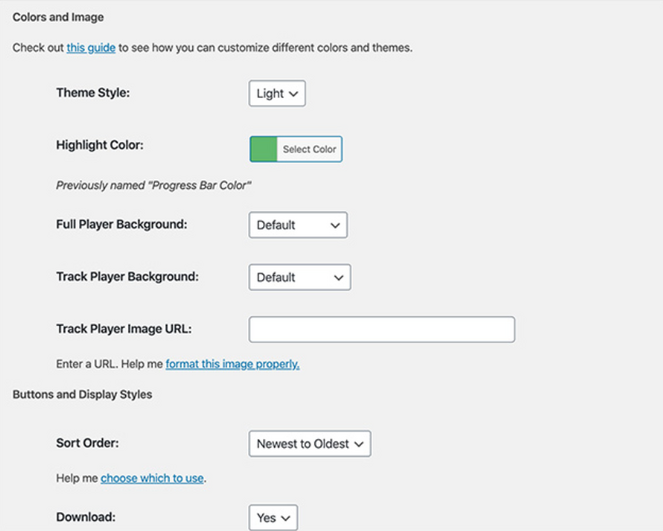
Task: Open the Download Yes dropdown
Action: tap(273, 517)
